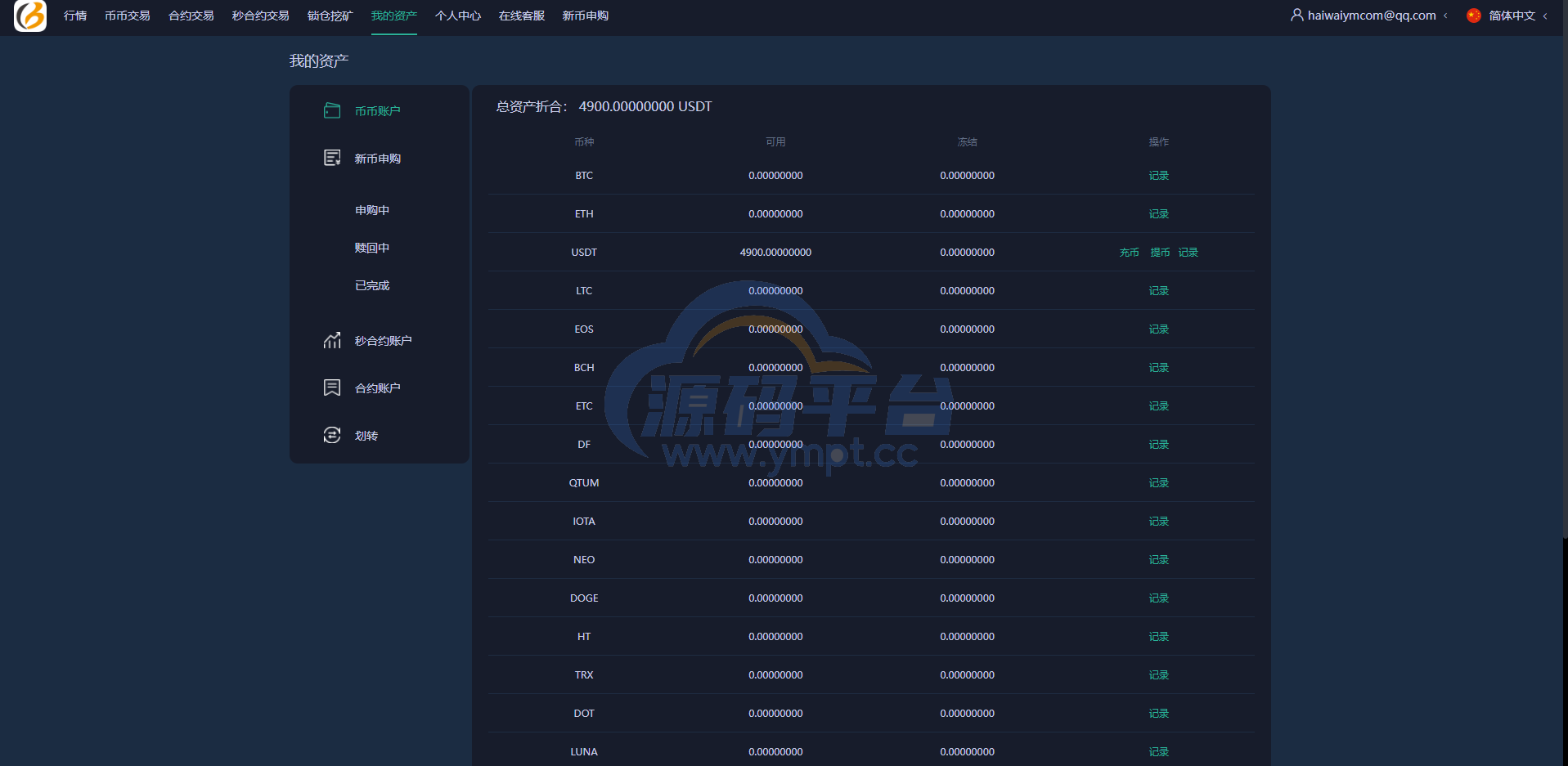Click the BTC coin name
Image resolution: width=1568 pixels, height=766 pixels.
click(584, 175)
